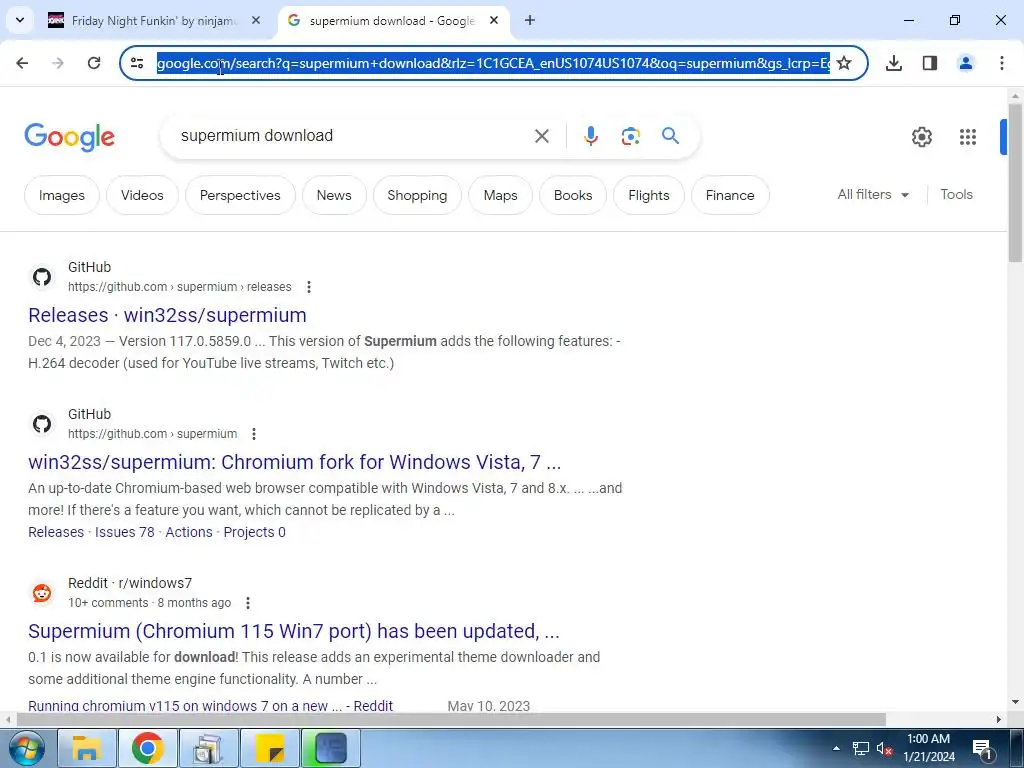
Task: Open Releases · win32ss/supermium result
Action: point(167,315)
